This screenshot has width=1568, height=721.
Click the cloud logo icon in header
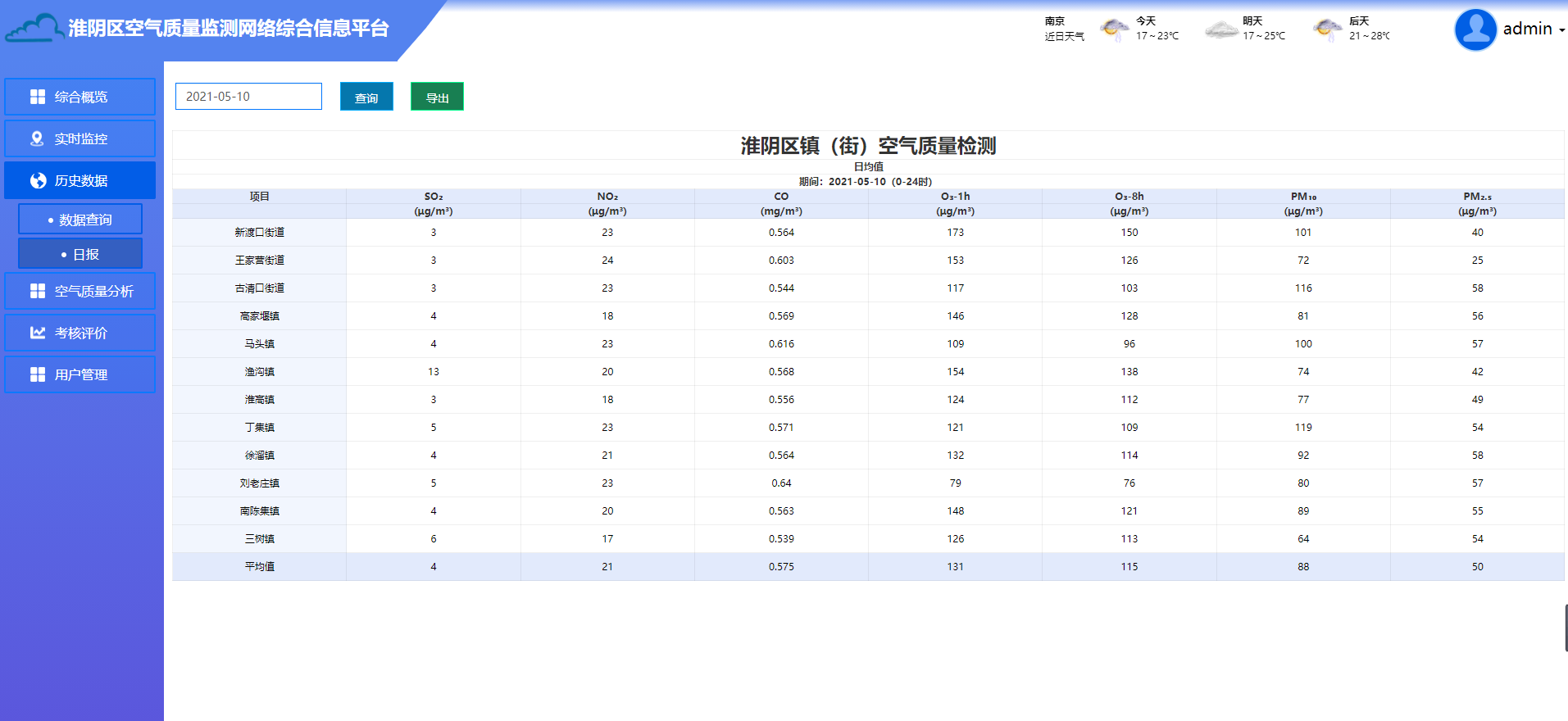34,29
